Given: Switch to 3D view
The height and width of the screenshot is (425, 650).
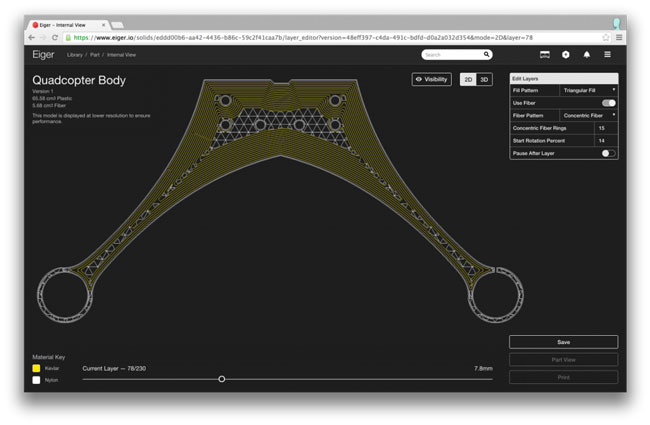Looking at the screenshot, I should [x=484, y=80].
